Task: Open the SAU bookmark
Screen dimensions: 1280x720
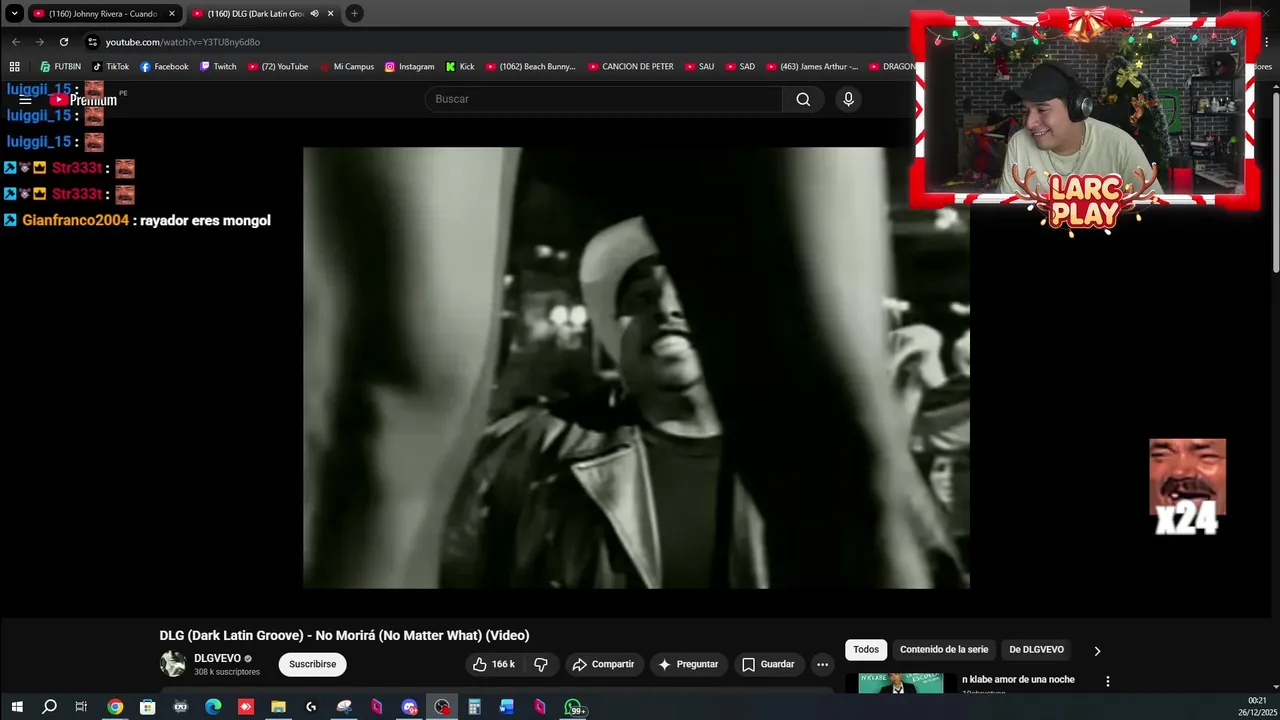Action: click(x=698, y=66)
